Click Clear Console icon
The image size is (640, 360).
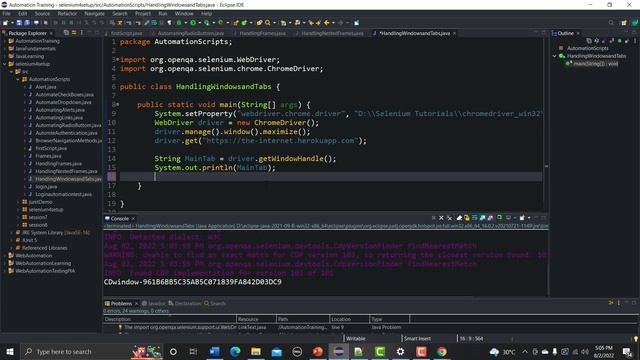459,218
